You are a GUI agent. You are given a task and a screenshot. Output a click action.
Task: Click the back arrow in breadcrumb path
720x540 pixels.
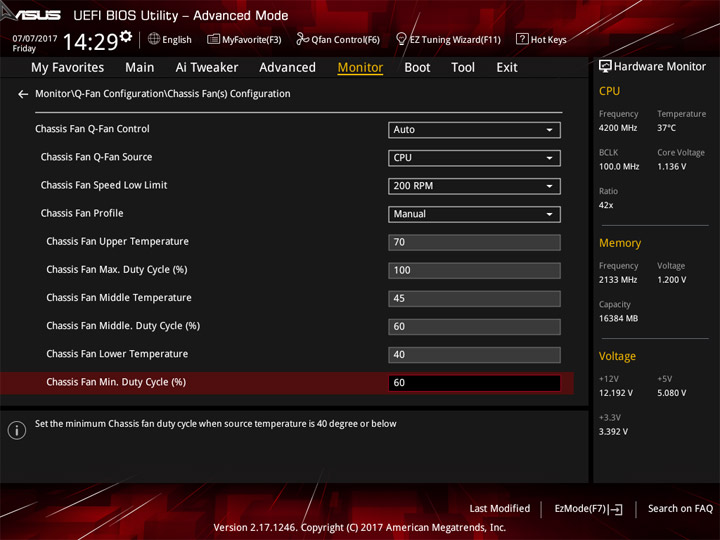[x=23, y=94]
